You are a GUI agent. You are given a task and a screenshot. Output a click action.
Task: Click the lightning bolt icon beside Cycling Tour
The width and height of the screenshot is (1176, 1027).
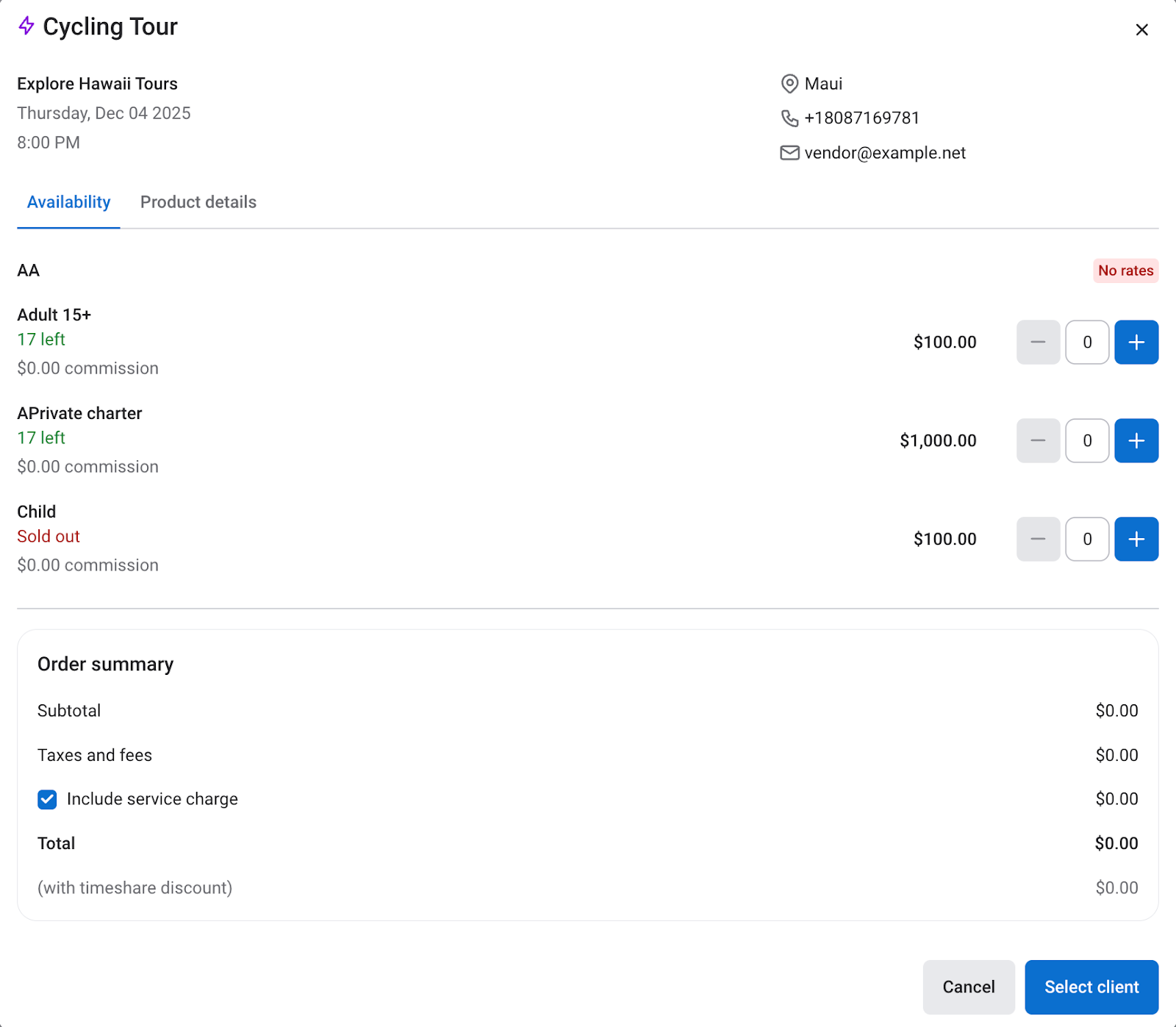pos(26,26)
